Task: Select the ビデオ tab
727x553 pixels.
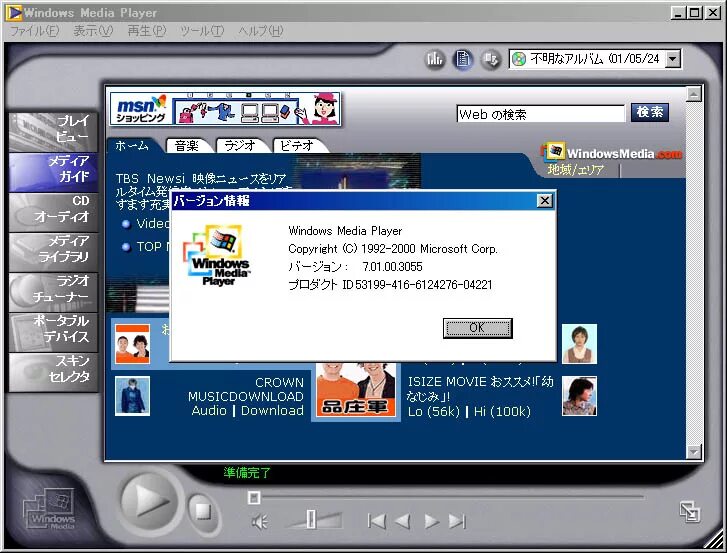Action: coord(297,146)
